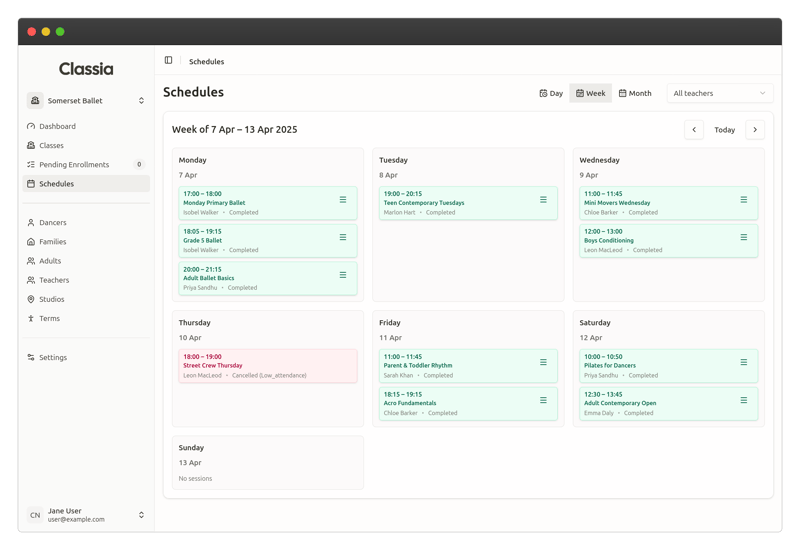Switch to Day view
Viewport: 800px width, 550px height.
pyautogui.click(x=551, y=93)
